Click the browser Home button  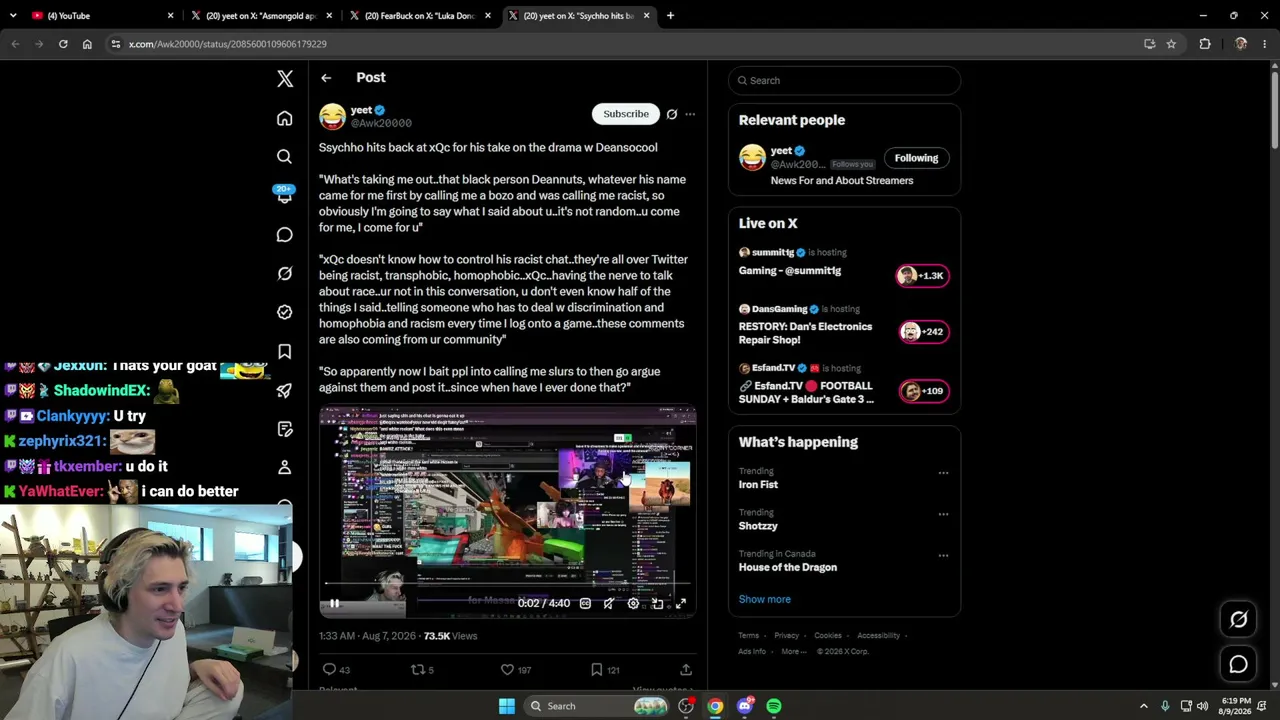87,44
